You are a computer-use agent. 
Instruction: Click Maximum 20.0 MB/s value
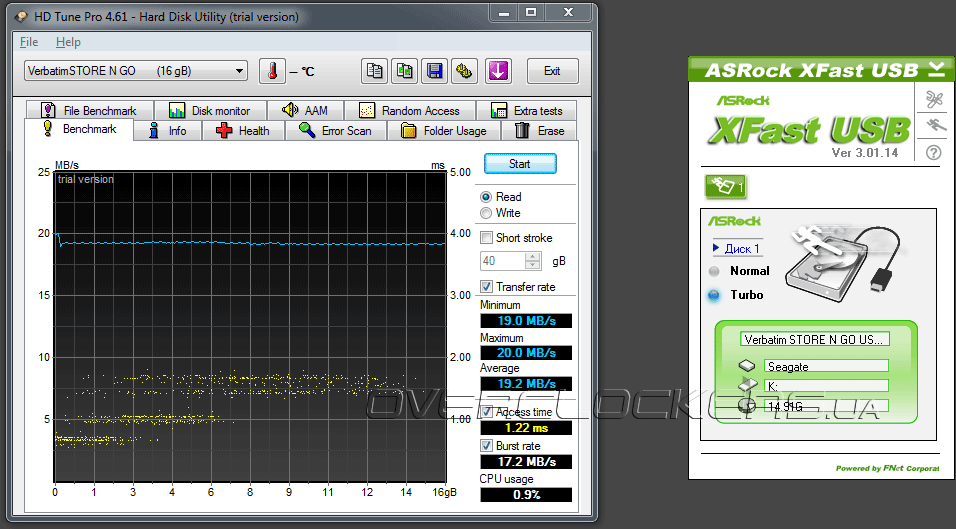pos(526,352)
